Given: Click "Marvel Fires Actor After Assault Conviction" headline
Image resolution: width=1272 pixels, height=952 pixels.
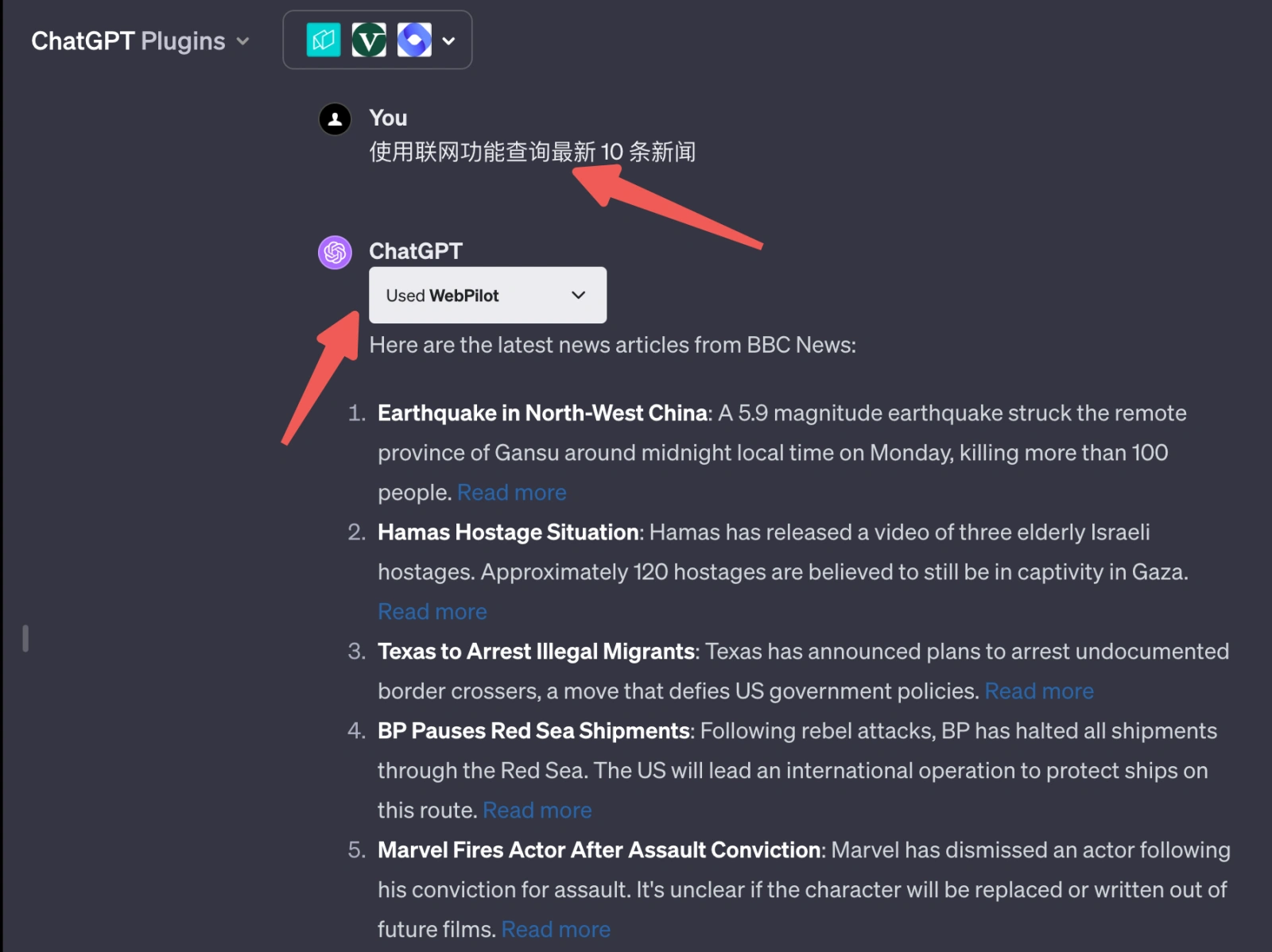Looking at the screenshot, I should coord(599,850).
